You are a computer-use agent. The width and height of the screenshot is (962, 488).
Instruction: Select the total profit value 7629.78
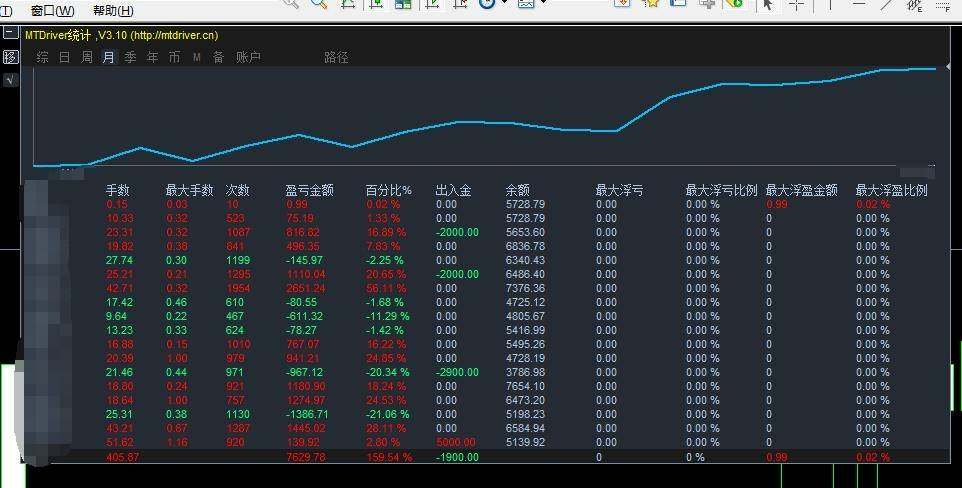pos(306,457)
